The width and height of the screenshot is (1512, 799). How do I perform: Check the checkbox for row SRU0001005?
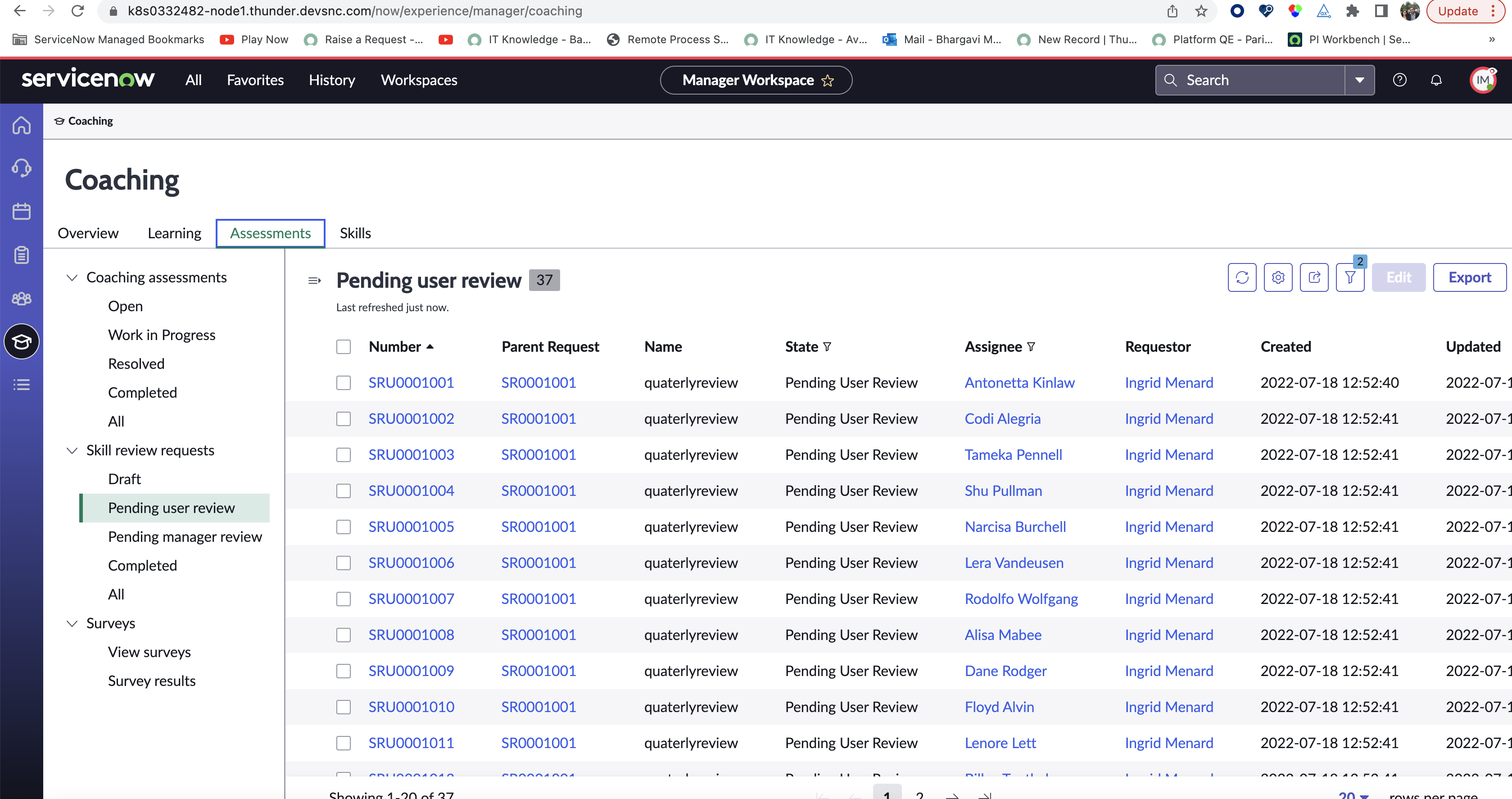click(x=344, y=527)
